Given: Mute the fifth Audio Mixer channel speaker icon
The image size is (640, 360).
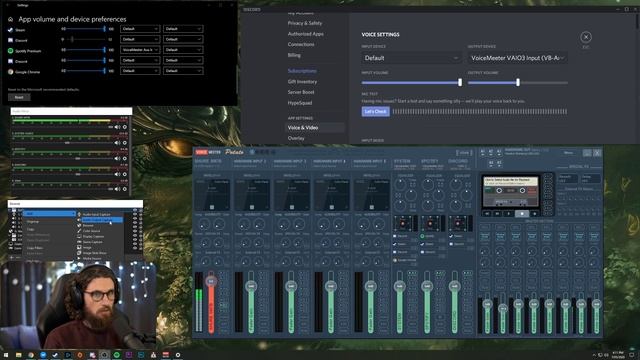Looking at the screenshot, I should tap(118, 189).
